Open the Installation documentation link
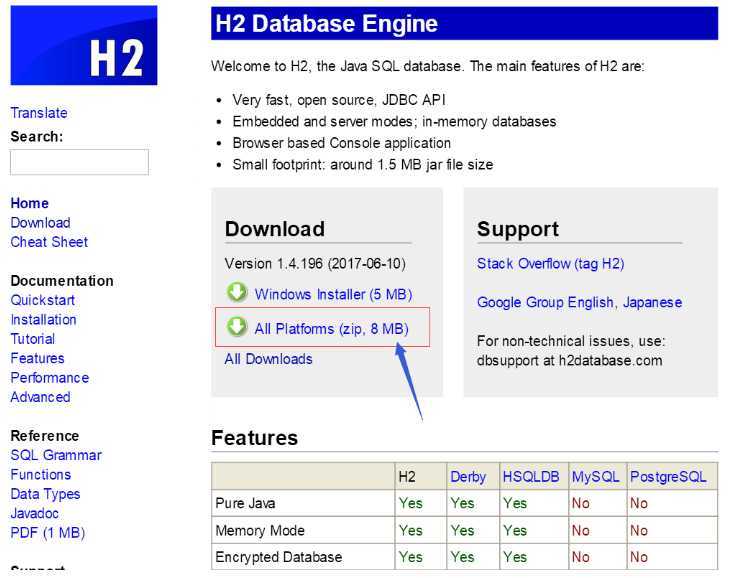738x578 pixels. point(43,320)
